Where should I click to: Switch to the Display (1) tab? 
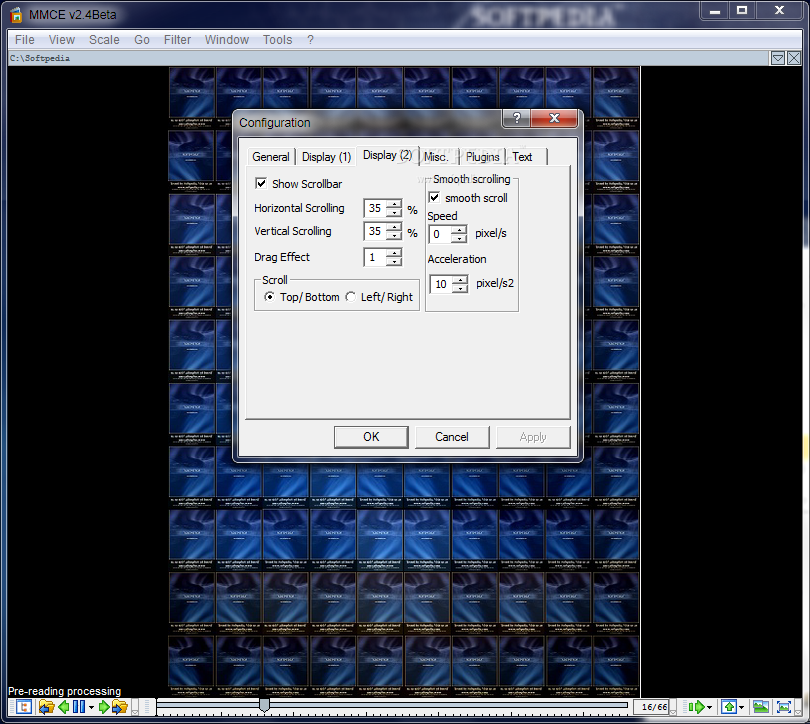click(x=326, y=156)
